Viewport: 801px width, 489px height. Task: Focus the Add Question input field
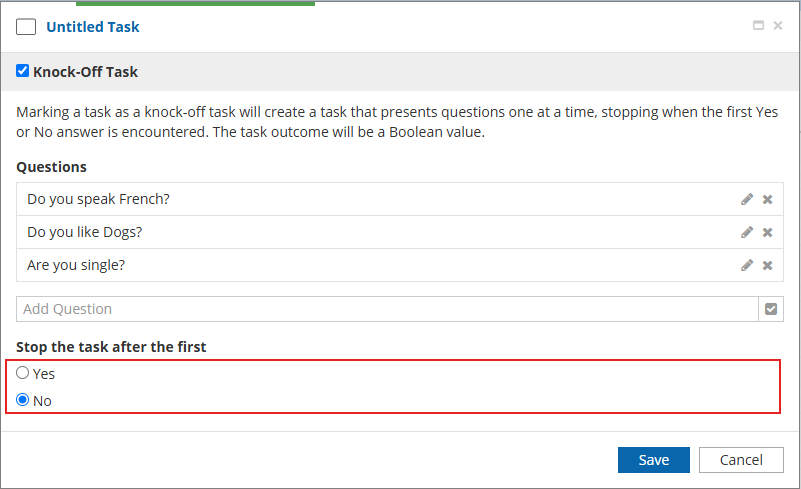[386, 309]
